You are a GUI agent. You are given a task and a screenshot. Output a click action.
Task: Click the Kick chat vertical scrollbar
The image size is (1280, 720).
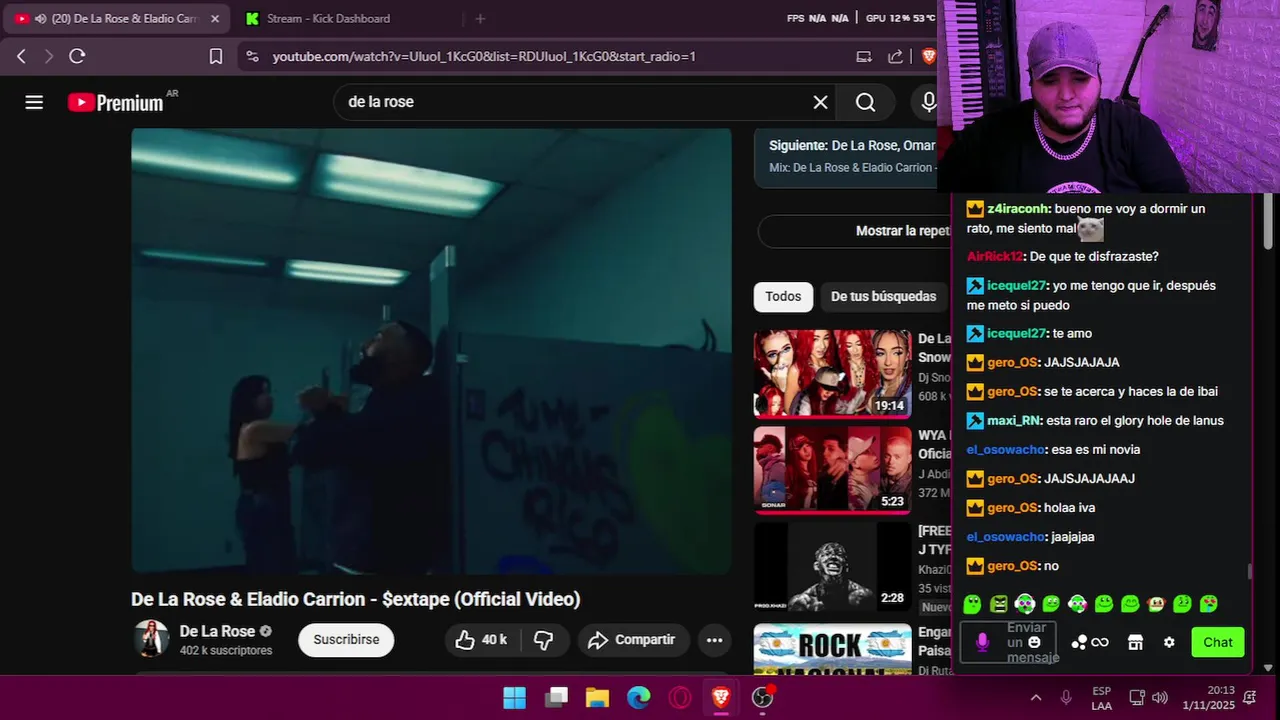[x=1249, y=572]
